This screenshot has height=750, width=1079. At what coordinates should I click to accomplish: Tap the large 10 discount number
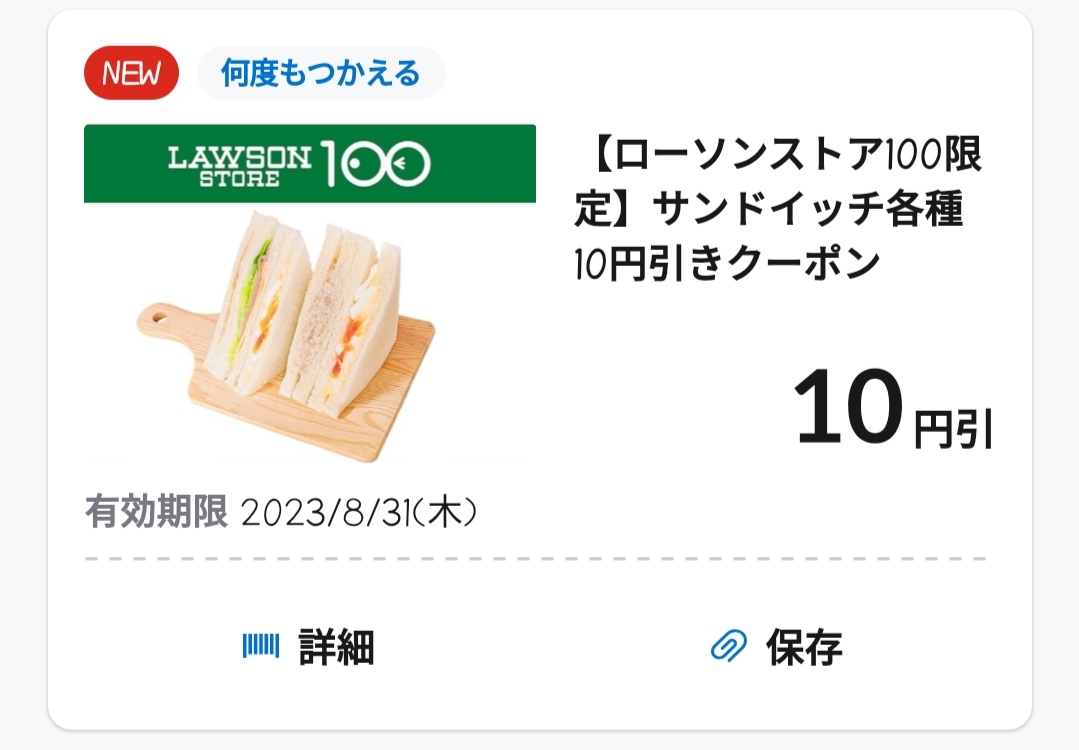click(x=848, y=407)
